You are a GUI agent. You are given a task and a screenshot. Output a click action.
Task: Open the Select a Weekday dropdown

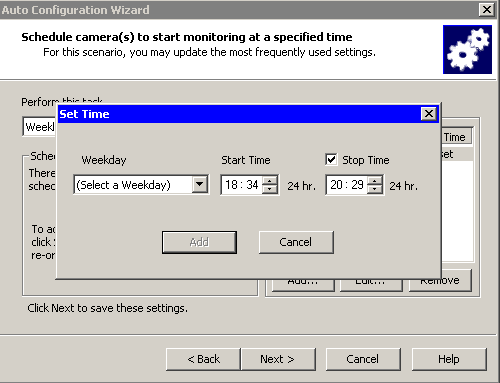(x=200, y=184)
